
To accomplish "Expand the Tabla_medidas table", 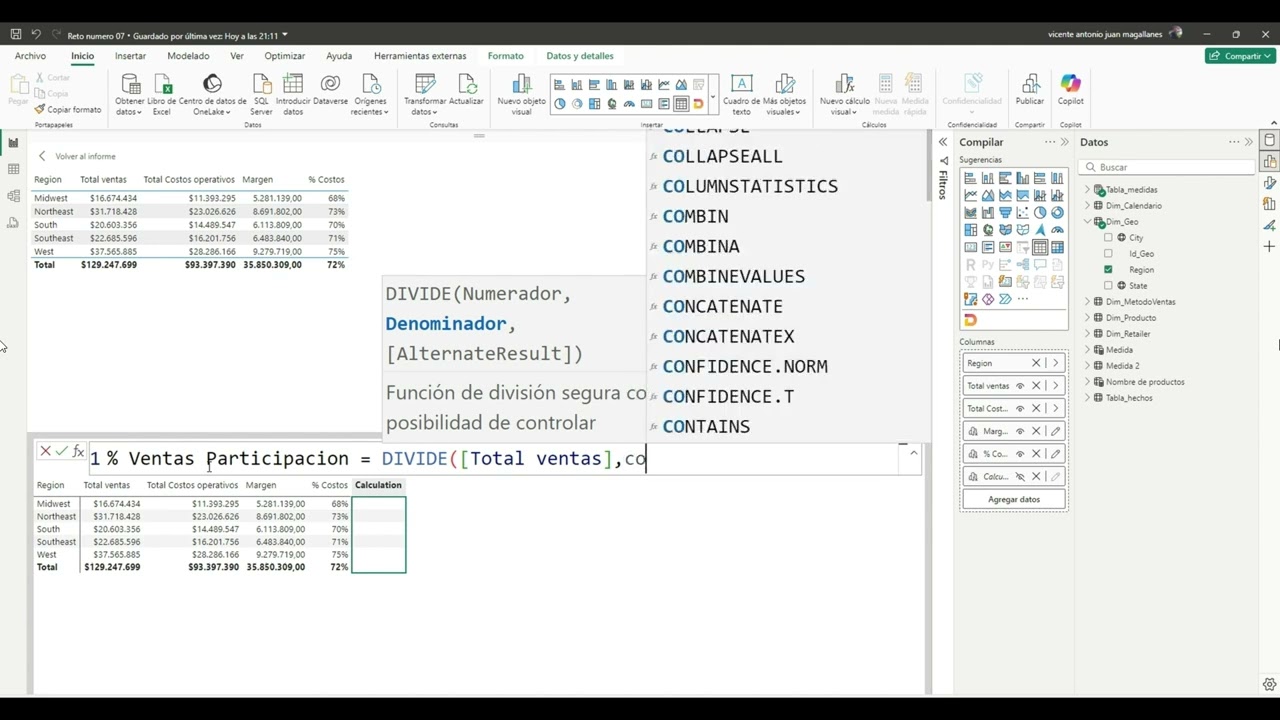I will coord(1087,190).
